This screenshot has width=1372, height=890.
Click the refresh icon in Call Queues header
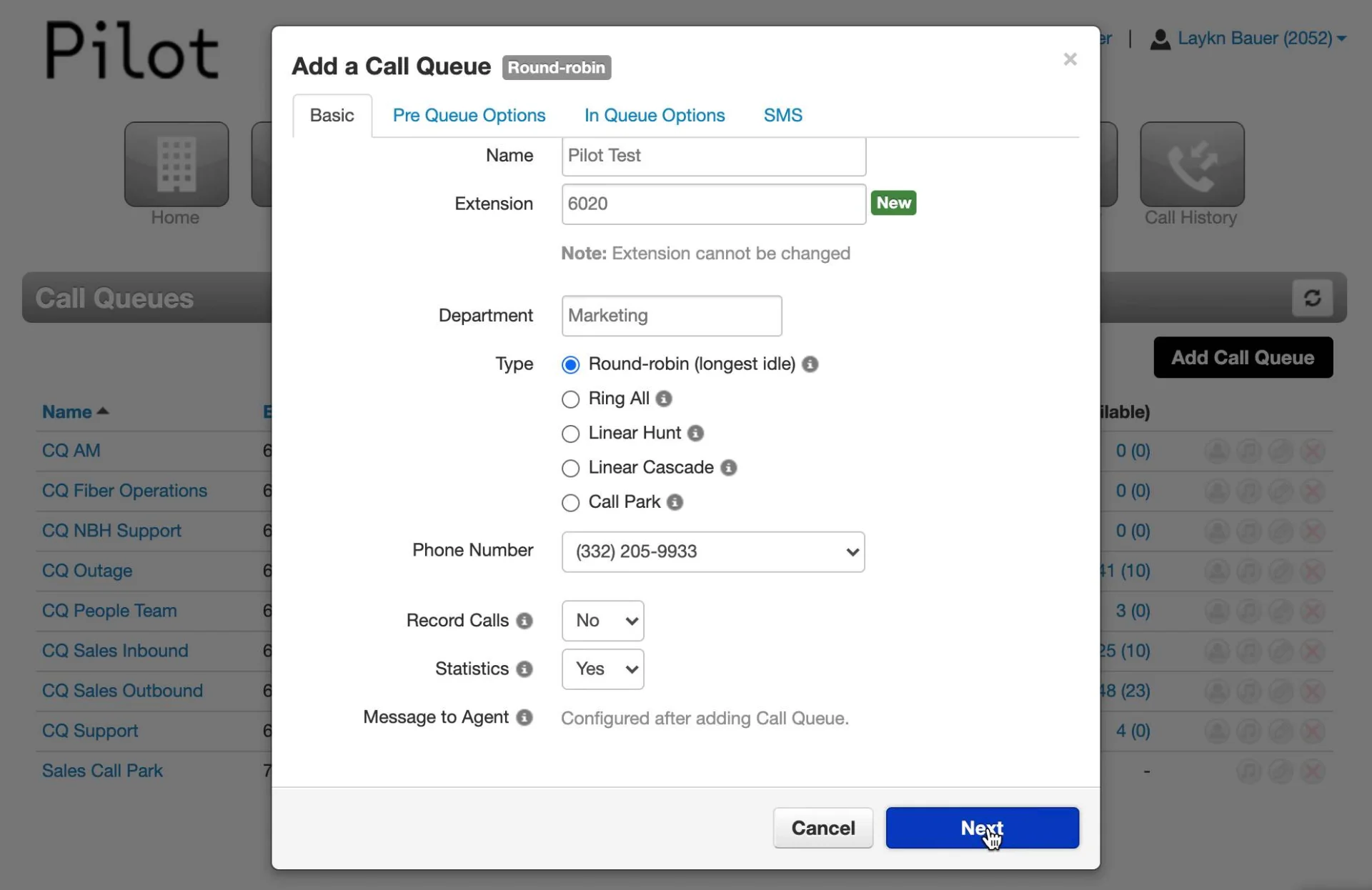[1312, 298]
